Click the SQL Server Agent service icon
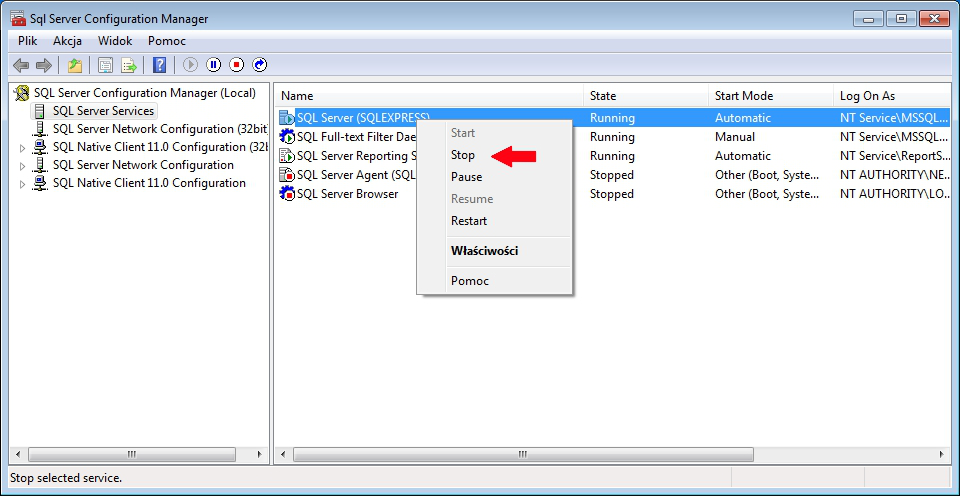 (287, 175)
